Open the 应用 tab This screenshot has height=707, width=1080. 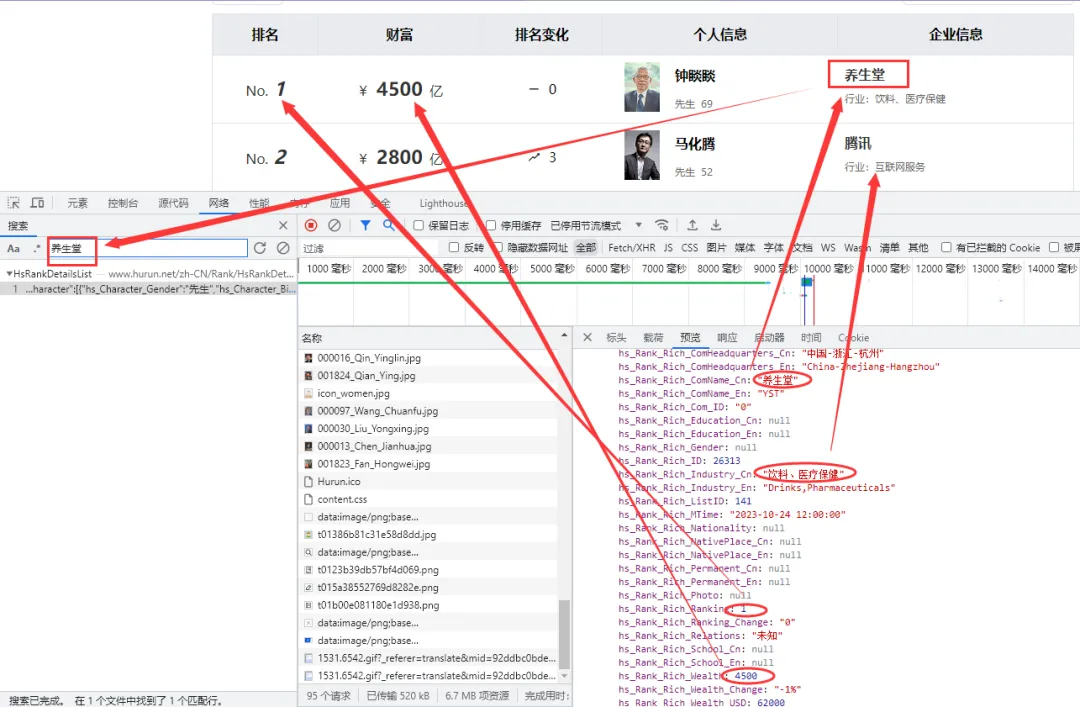[x=340, y=203]
